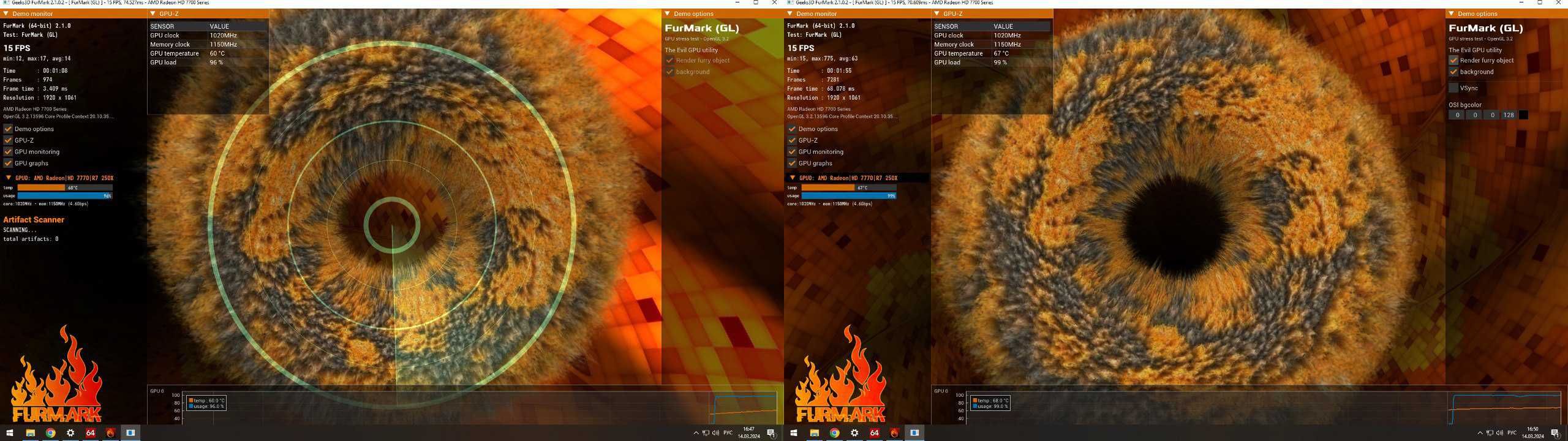Open the Start menu in the left taskbar
Screen dimensions: 1568x441
pos(9,432)
